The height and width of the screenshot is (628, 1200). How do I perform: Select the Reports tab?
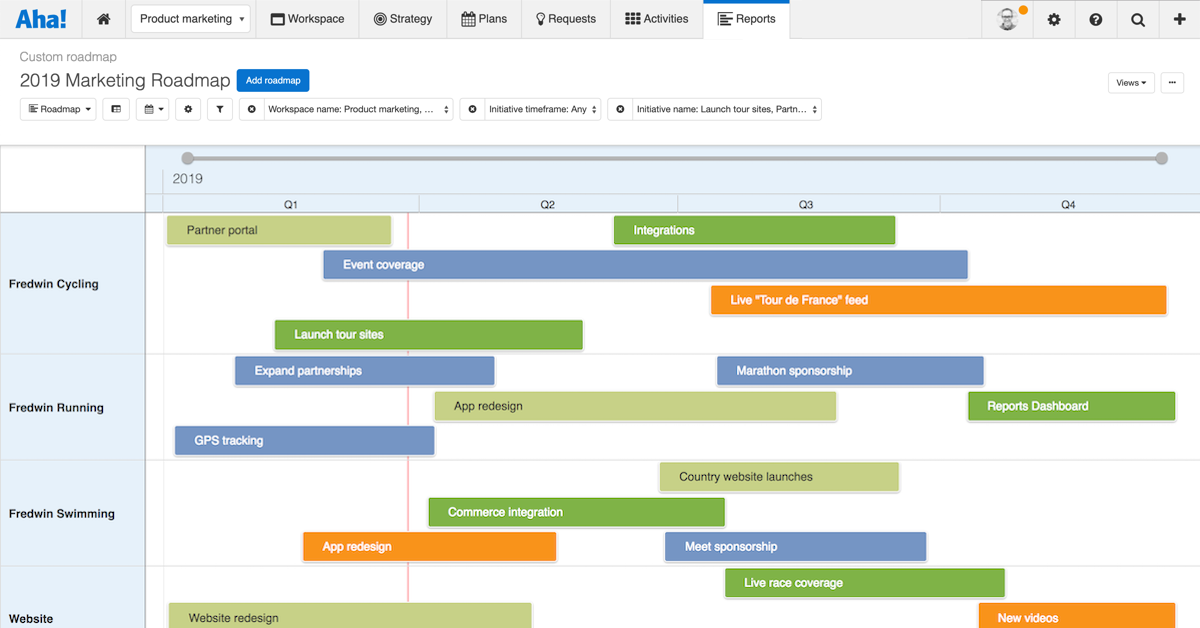coord(746,19)
